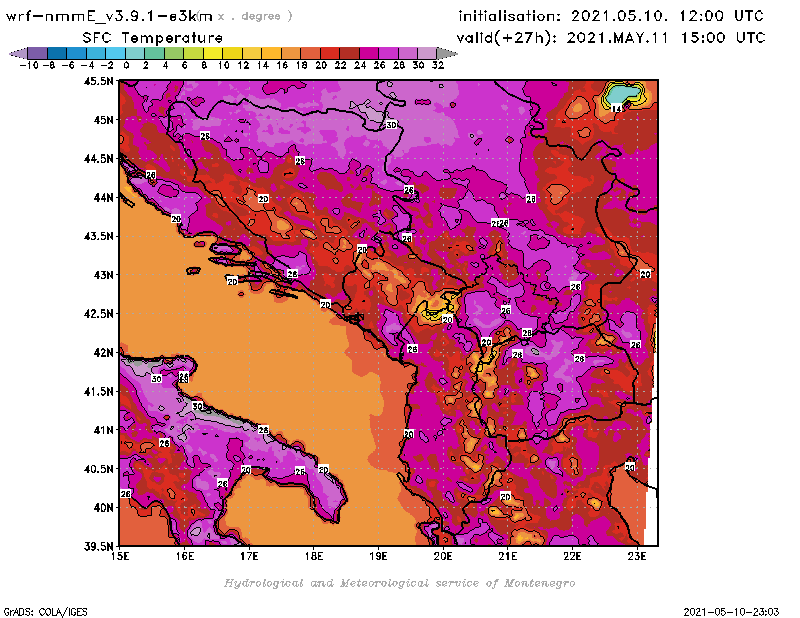800x618 pixels.
Task: Click the 44N latitude label
Action: (103, 197)
